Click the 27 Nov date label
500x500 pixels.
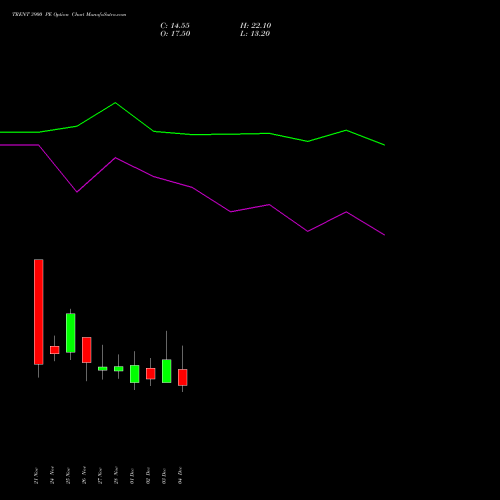100,476
